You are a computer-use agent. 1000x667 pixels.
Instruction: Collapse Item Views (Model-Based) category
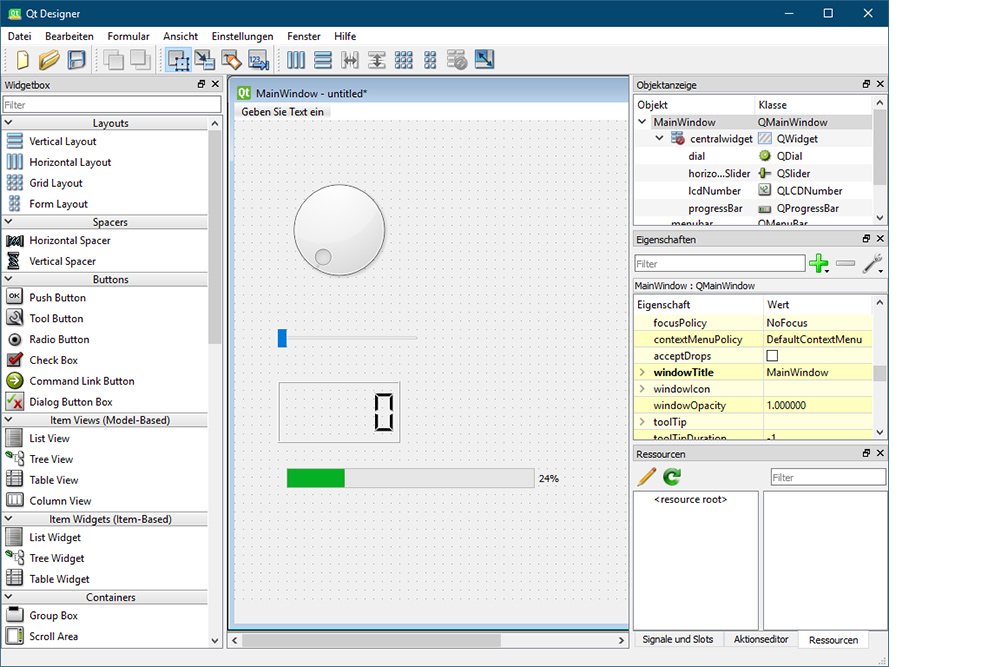coord(9,420)
